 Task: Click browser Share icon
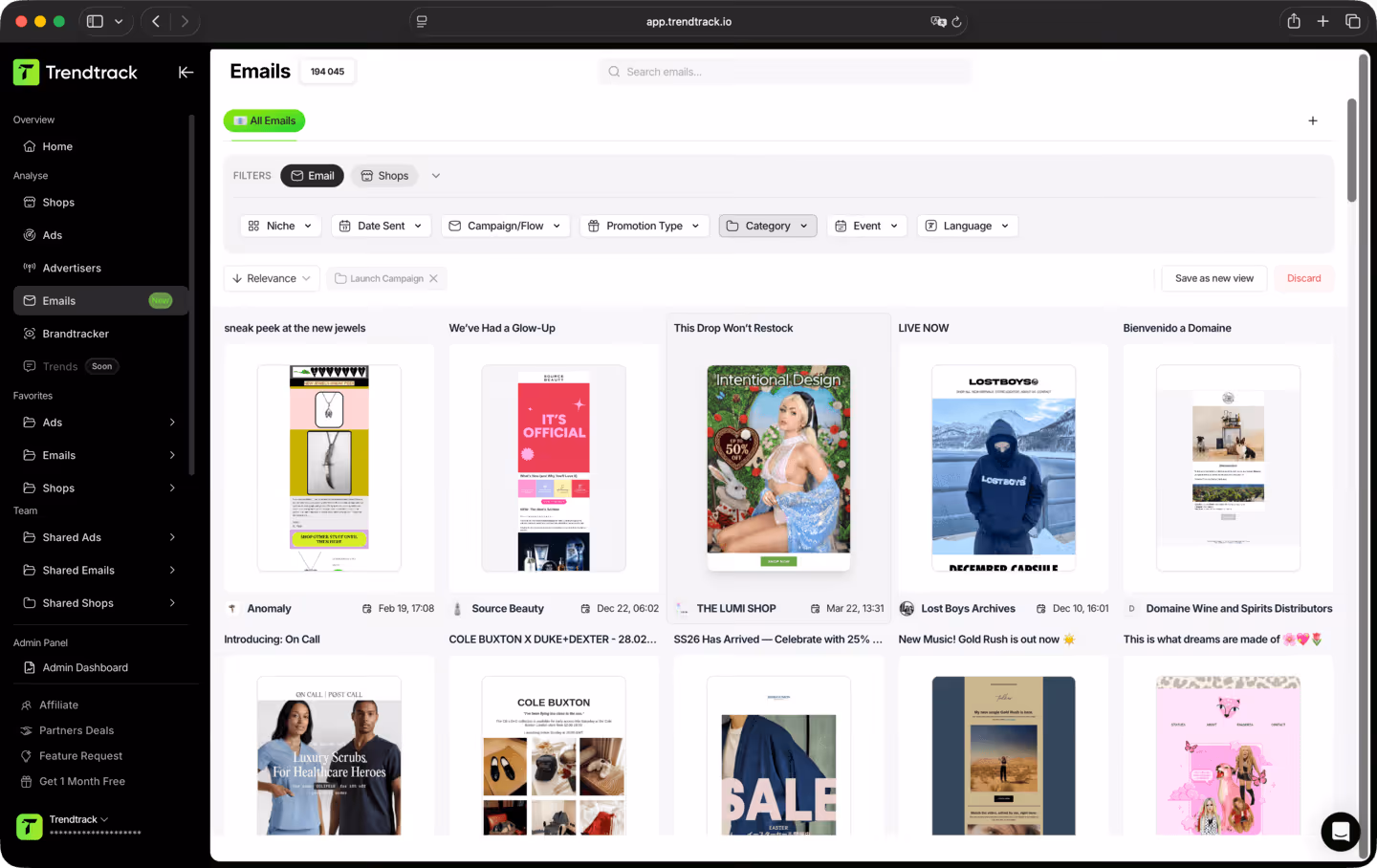point(1294,21)
